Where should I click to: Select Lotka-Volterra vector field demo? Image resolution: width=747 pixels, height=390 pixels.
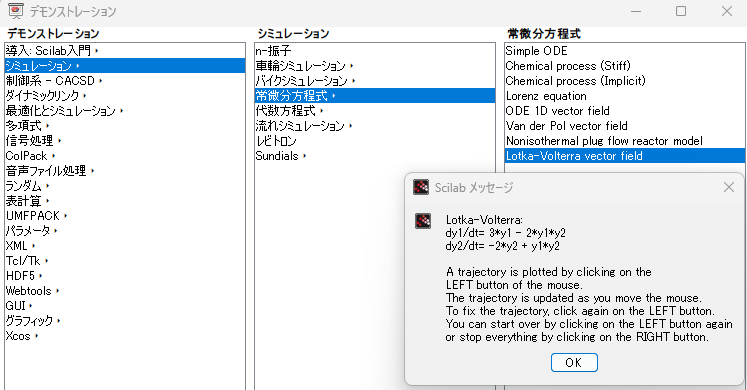[625, 156]
